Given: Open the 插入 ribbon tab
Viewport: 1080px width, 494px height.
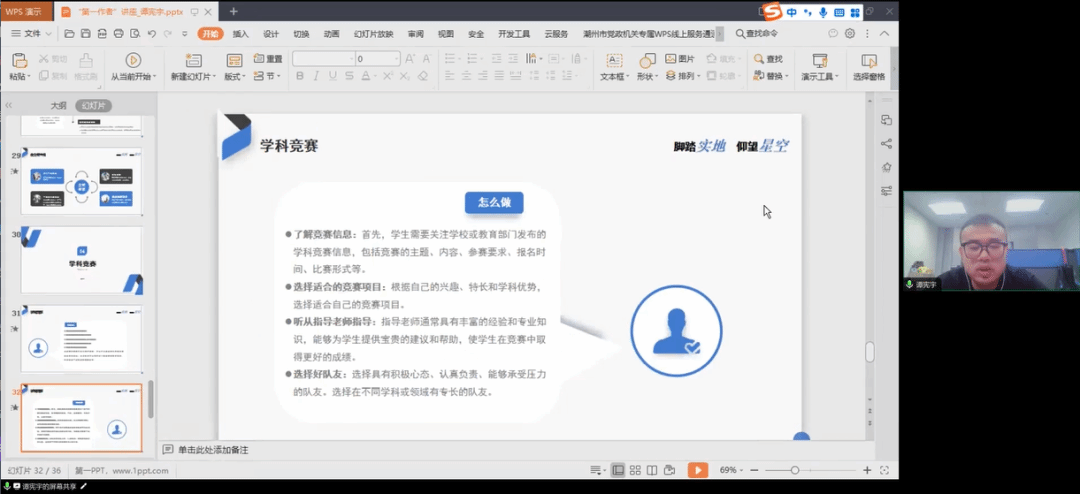Looking at the screenshot, I should [240, 34].
